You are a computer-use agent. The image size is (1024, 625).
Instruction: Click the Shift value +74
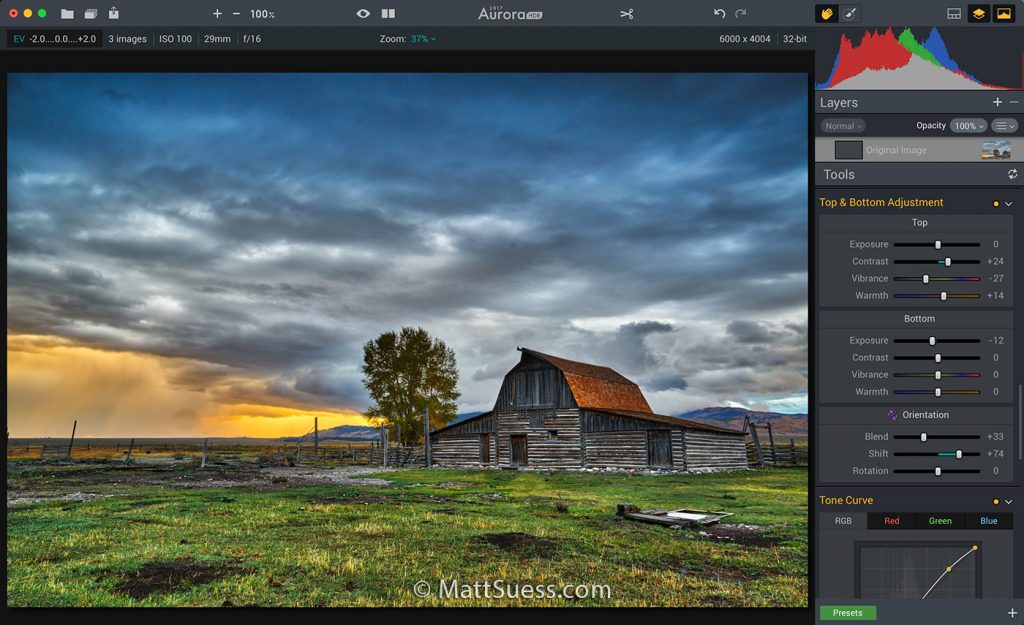click(x=995, y=453)
